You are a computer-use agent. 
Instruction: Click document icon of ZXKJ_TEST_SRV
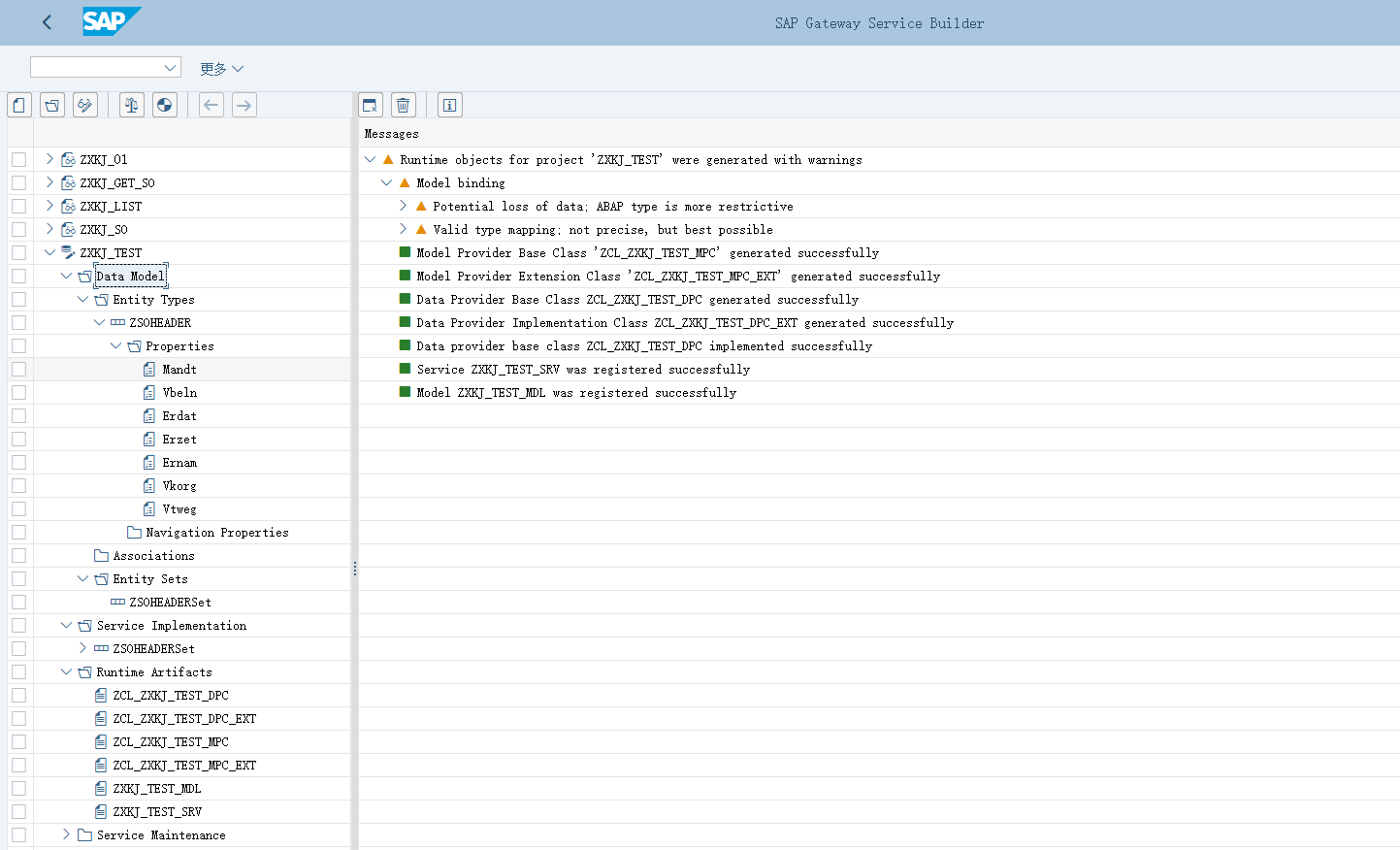point(101,811)
